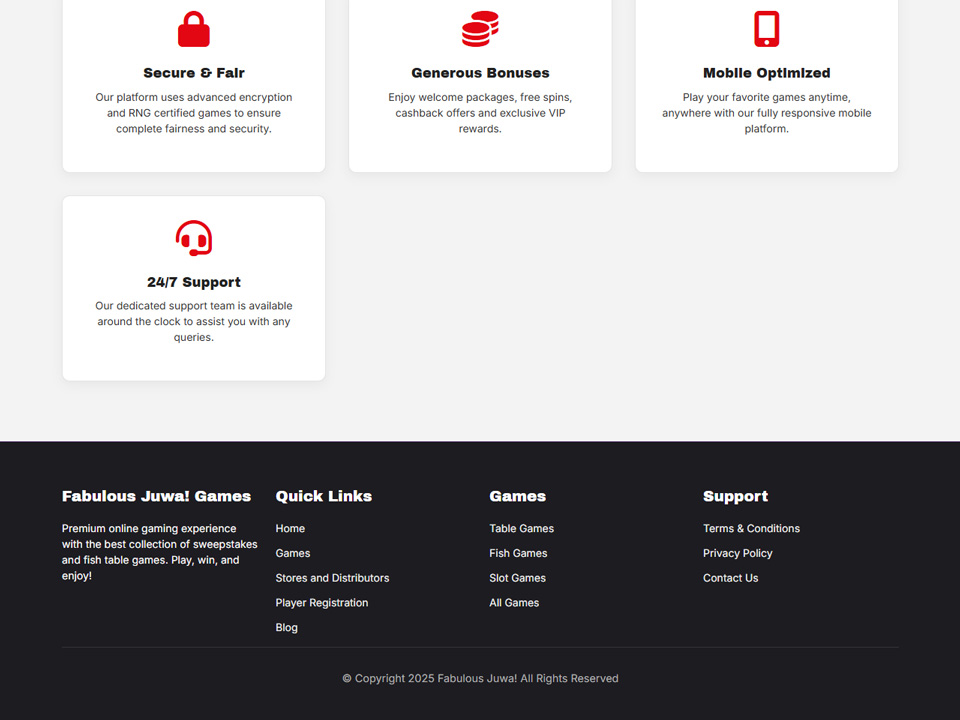960x720 pixels.
Task: Click the Fabulous Juwa! Games footer heading
Action: coord(156,496)
